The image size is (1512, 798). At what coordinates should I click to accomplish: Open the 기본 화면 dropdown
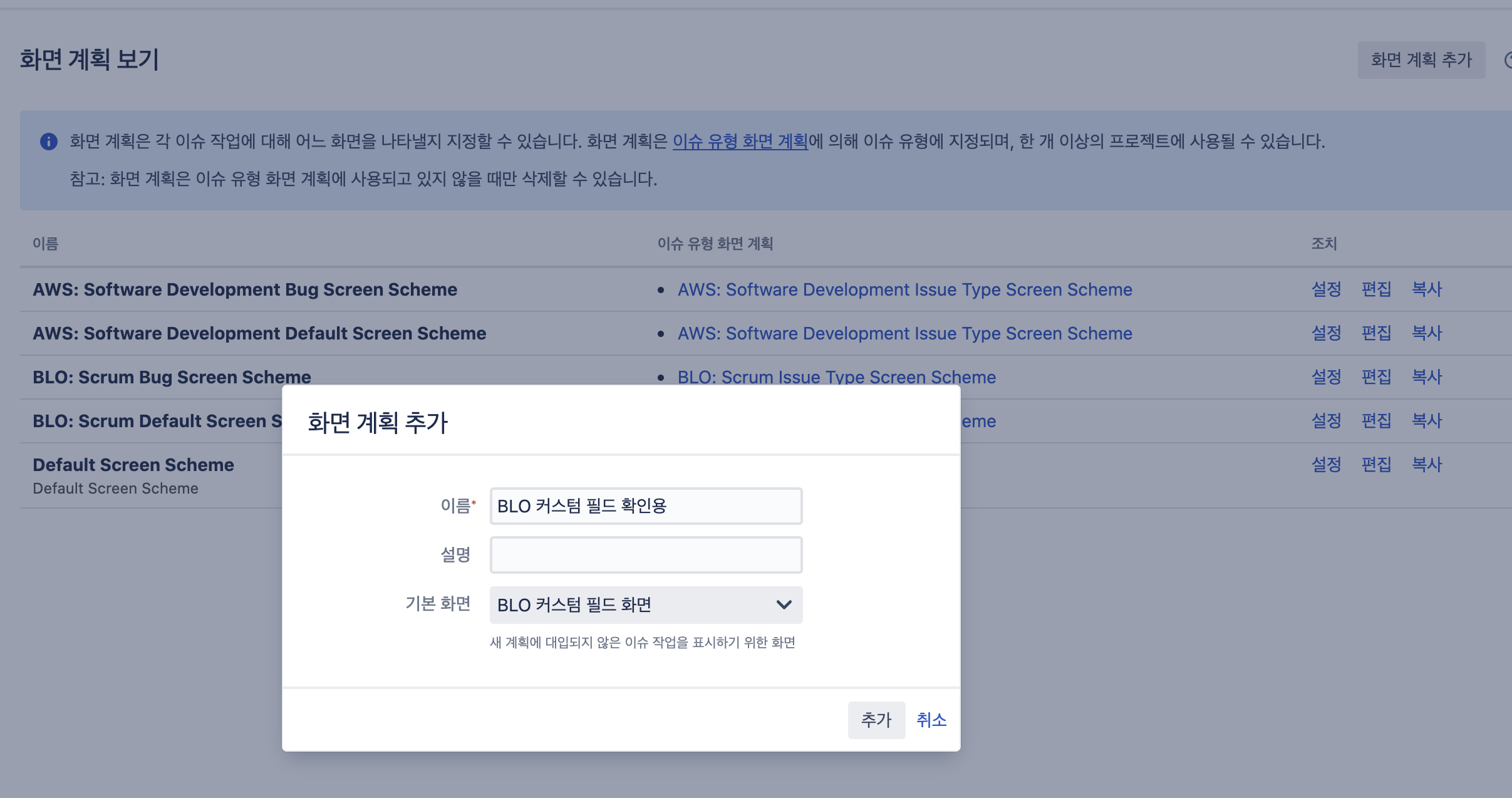click(645, 605)
